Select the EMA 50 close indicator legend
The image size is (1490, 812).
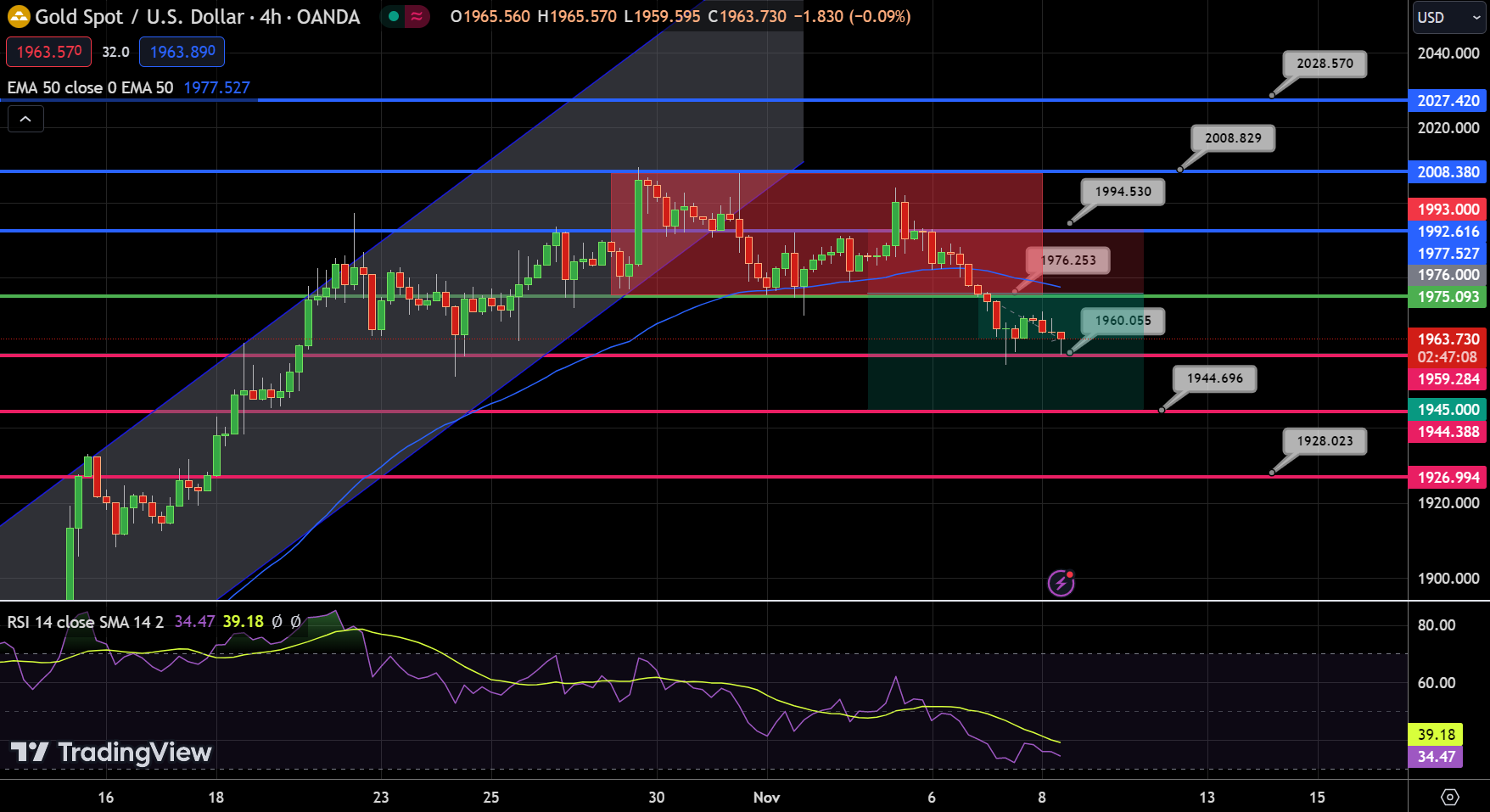pos(90,87)
